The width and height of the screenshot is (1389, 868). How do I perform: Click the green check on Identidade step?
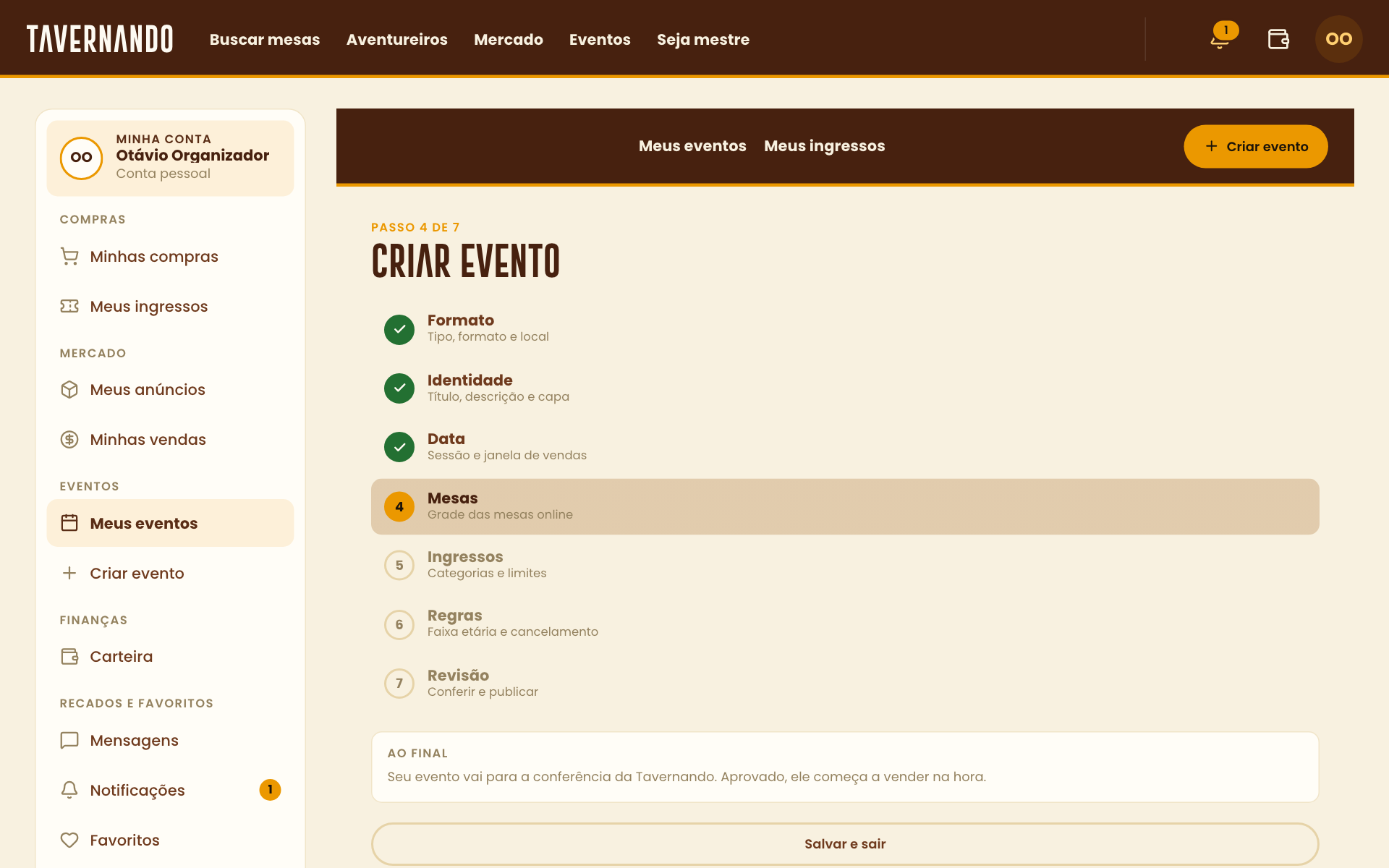(399, 388)
